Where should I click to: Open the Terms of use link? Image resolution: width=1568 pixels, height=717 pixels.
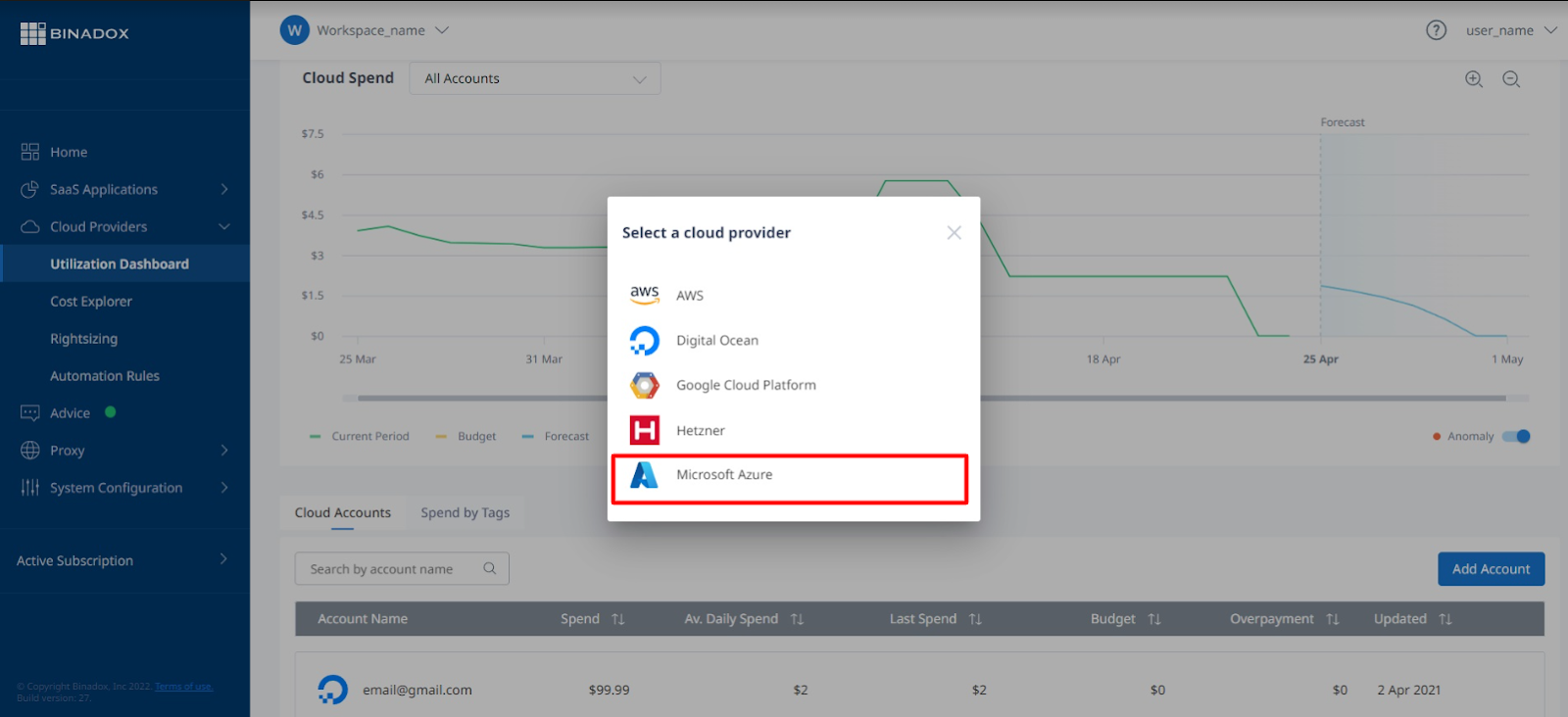pos(184,686)
